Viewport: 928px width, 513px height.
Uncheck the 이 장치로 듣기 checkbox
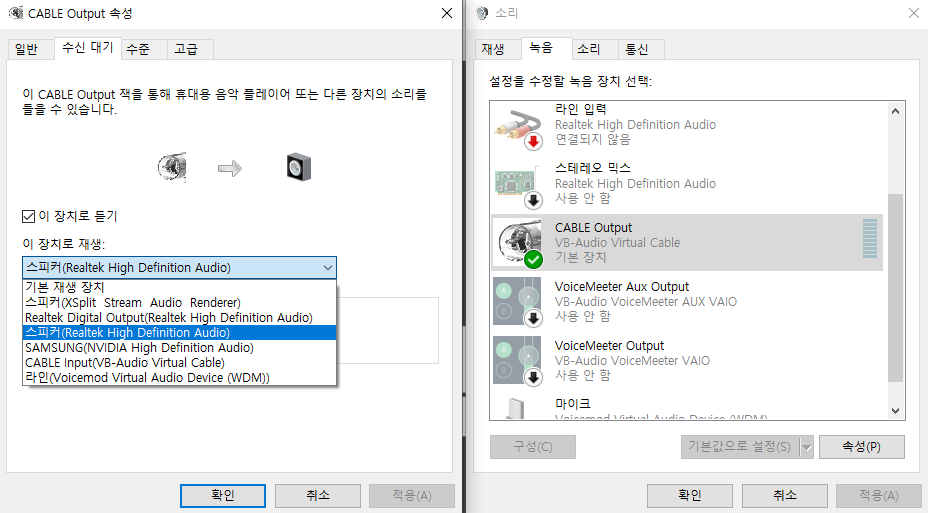click(28, 217)
